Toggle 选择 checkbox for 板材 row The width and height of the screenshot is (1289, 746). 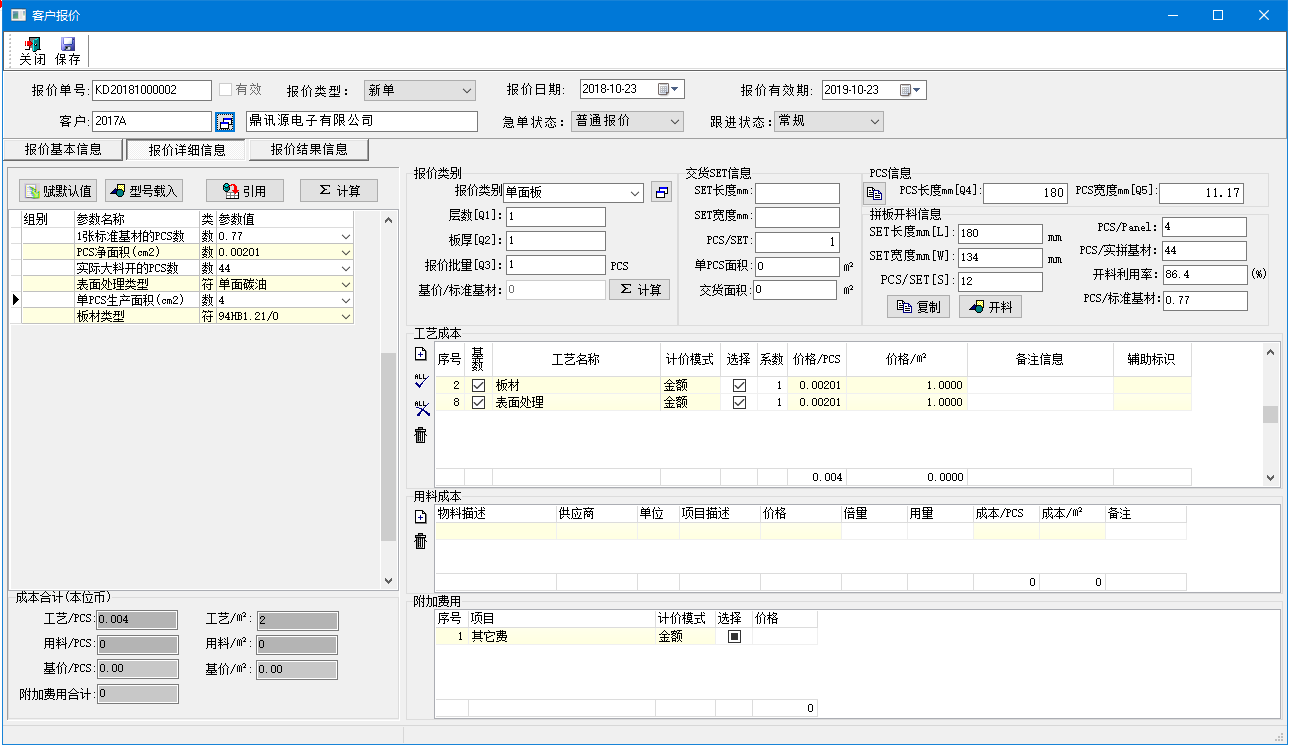point(739,385)
